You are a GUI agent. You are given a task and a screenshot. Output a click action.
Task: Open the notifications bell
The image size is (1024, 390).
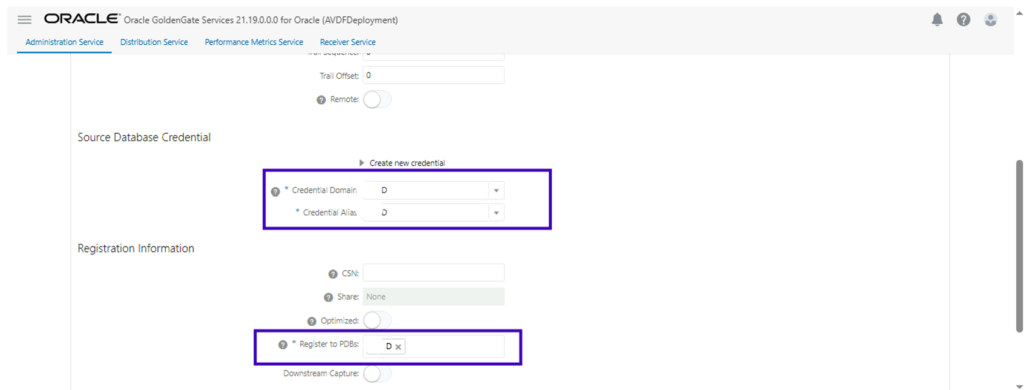937,20
